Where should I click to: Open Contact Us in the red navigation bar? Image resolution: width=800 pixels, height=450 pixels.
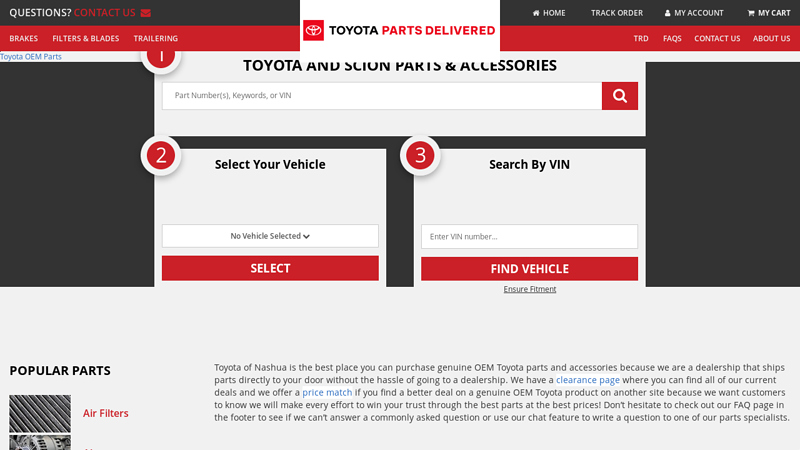point(717,38)
